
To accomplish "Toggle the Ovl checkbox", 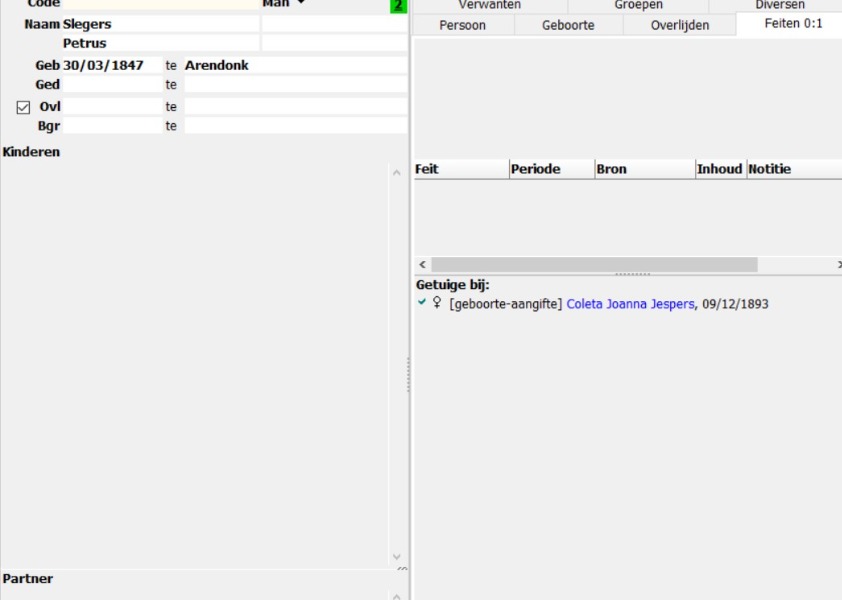I will coord(24,107).
